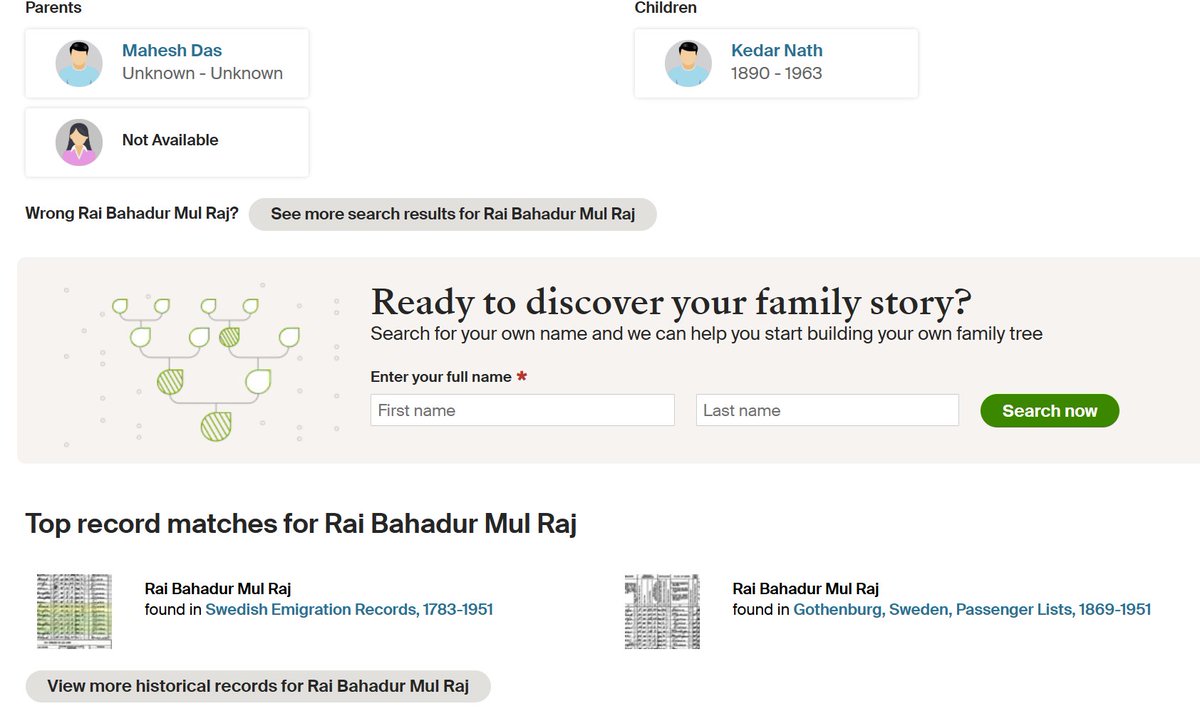
Task: Click the Not Available mother avatar
Action: (x=79, y=141)
